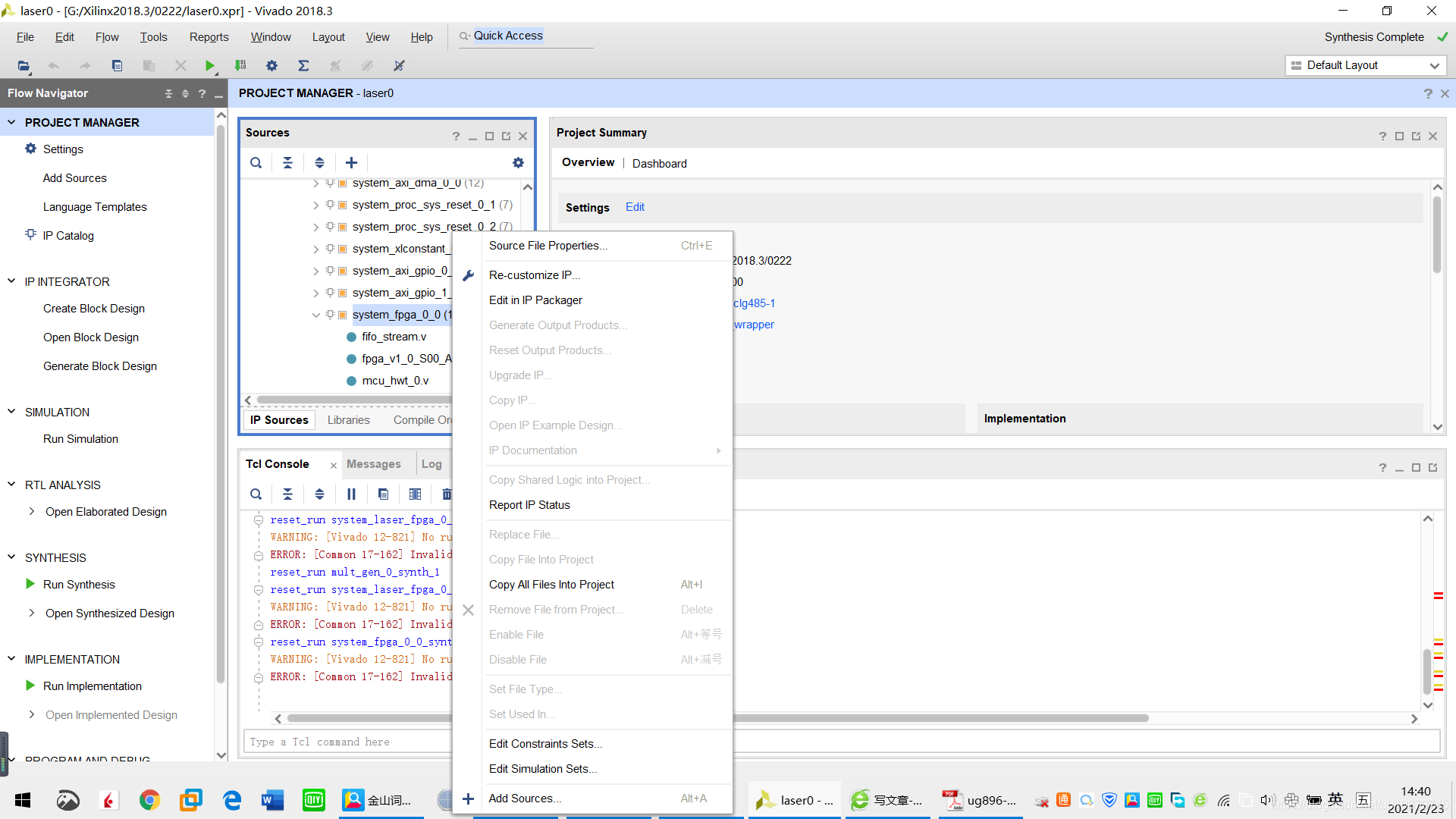This screenshot has width=1456, height=819.
Task: Add sources using Sources panel plus icon
Action: [351, 163]
